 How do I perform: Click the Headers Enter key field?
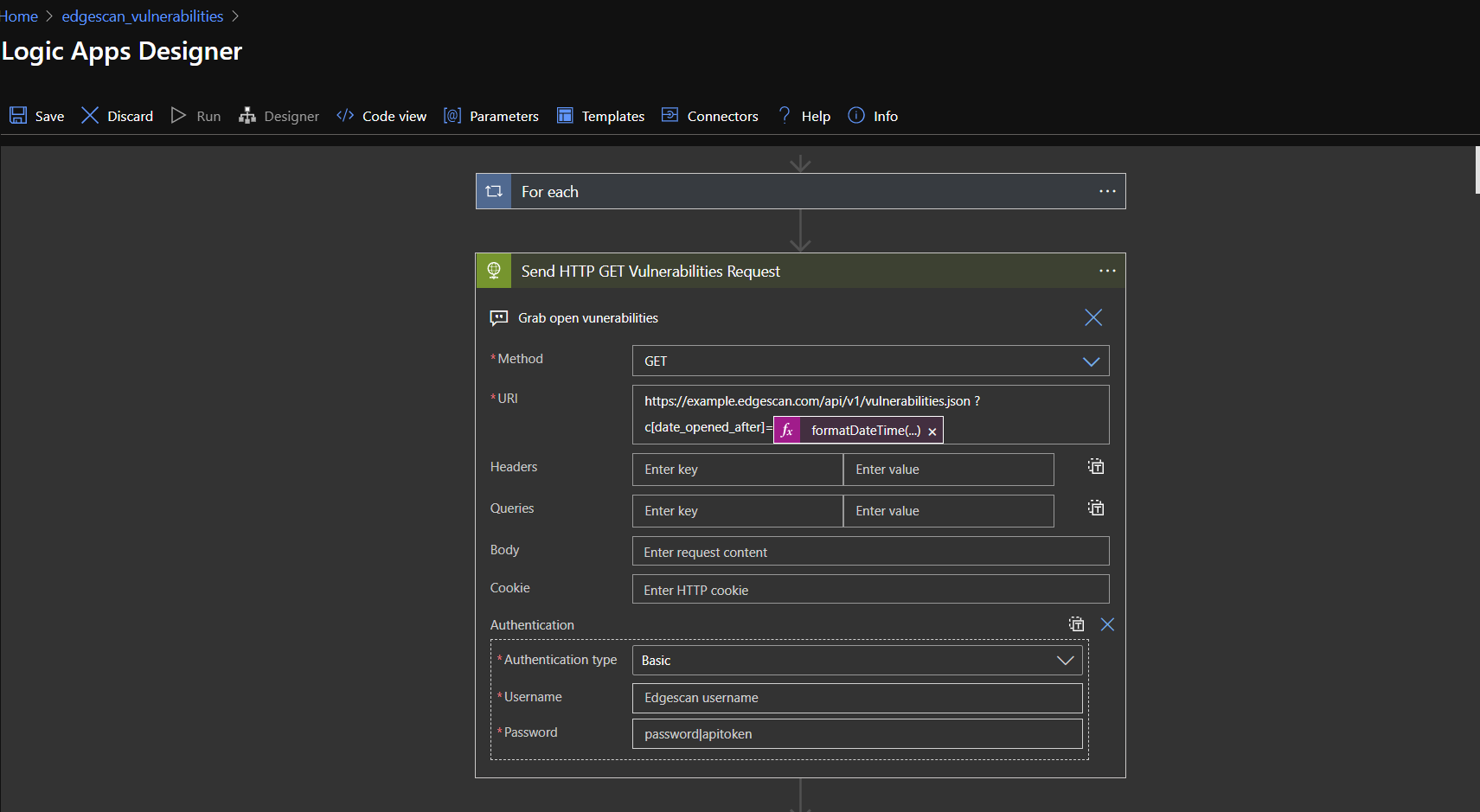click(x=738, y=469)
